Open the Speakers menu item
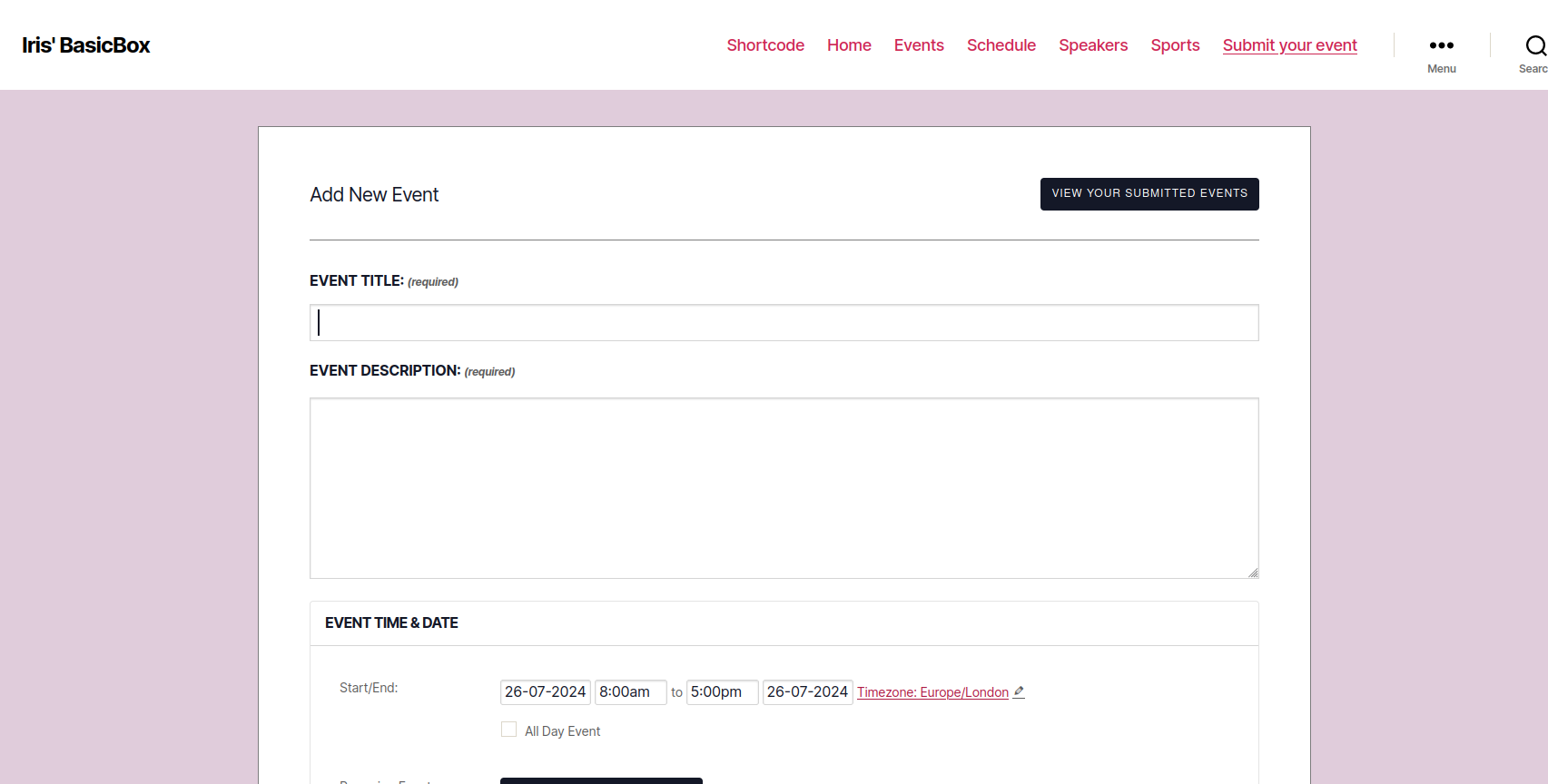The height and width of the screenshot is (784, 1548). point(1092,45)
